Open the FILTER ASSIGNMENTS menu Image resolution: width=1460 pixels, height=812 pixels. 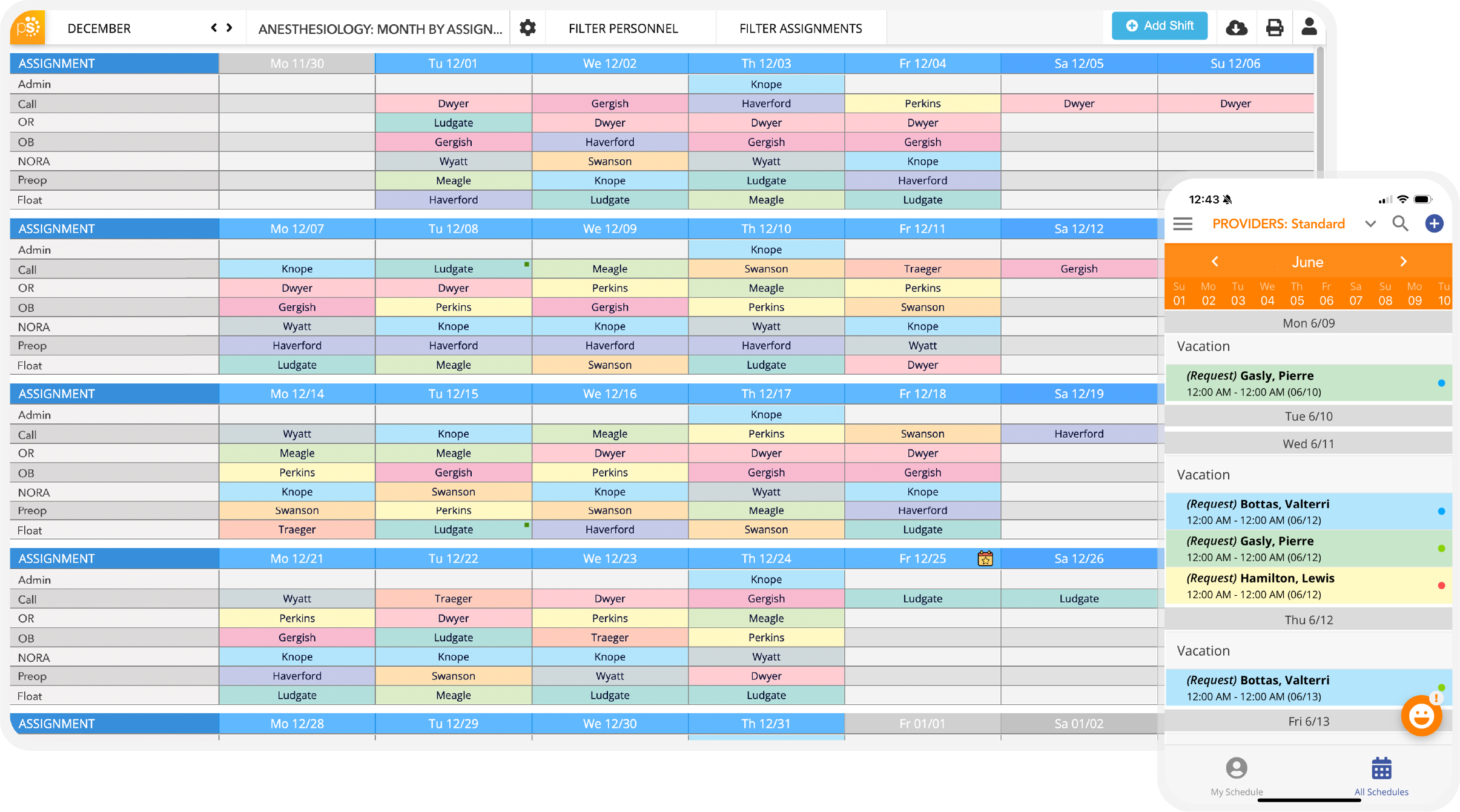(x=800, y=28)
